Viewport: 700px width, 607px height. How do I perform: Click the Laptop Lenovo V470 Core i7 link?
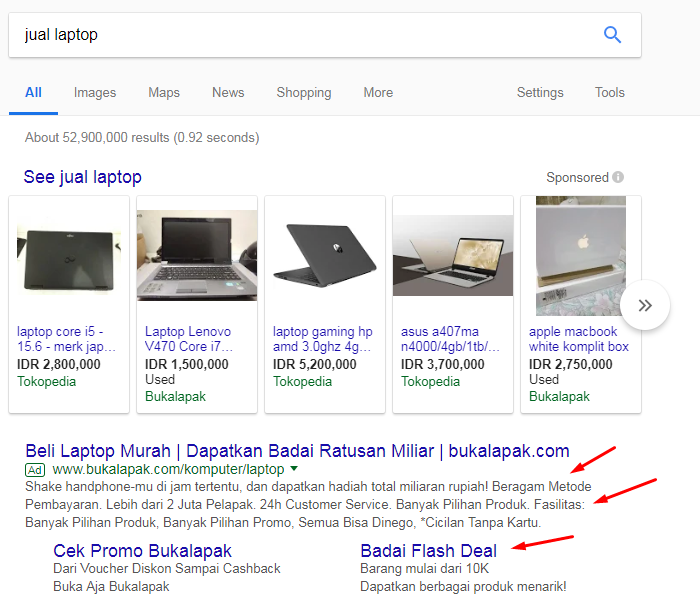click(x=188, y=339)
